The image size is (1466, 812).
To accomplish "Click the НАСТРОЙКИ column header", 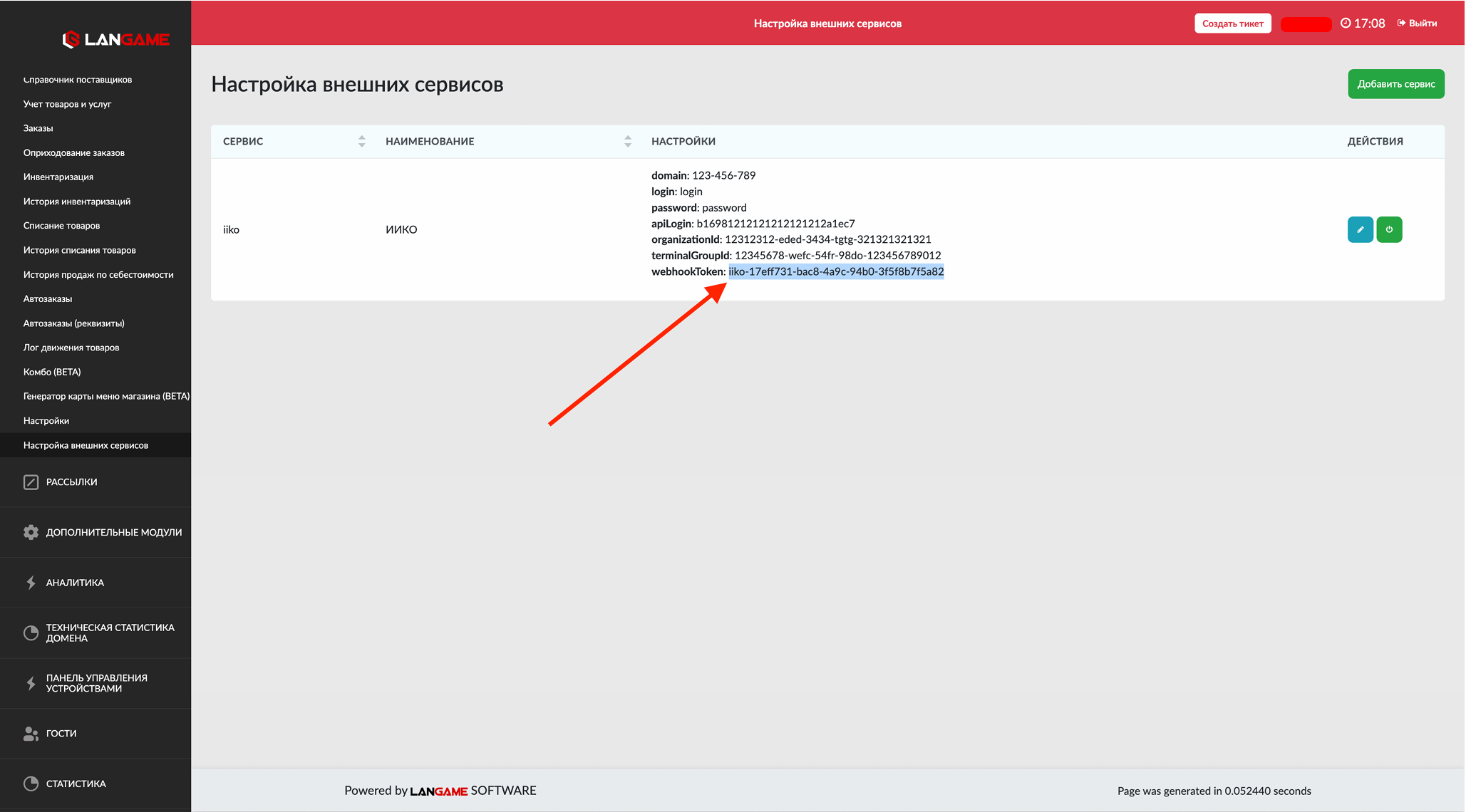I will [683, 141].
